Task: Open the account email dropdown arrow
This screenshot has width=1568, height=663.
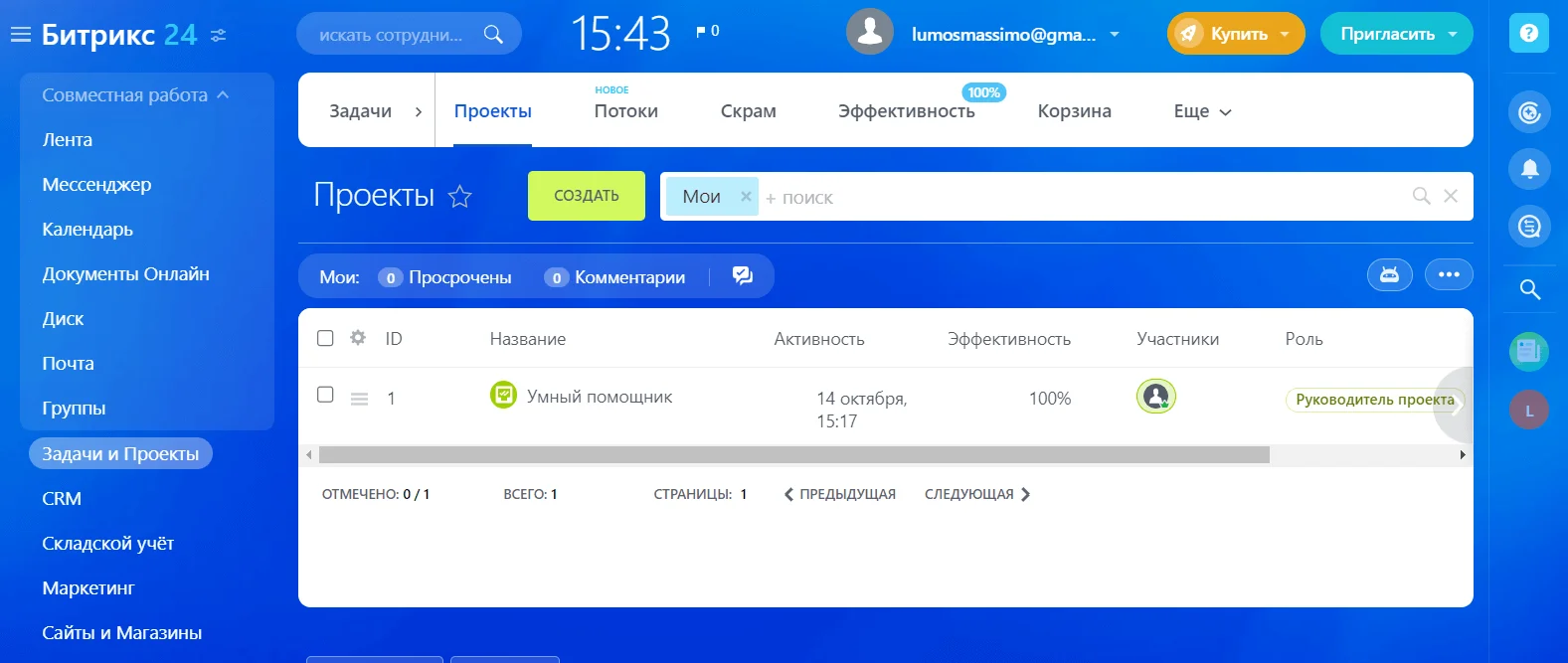Action: 1115,34
